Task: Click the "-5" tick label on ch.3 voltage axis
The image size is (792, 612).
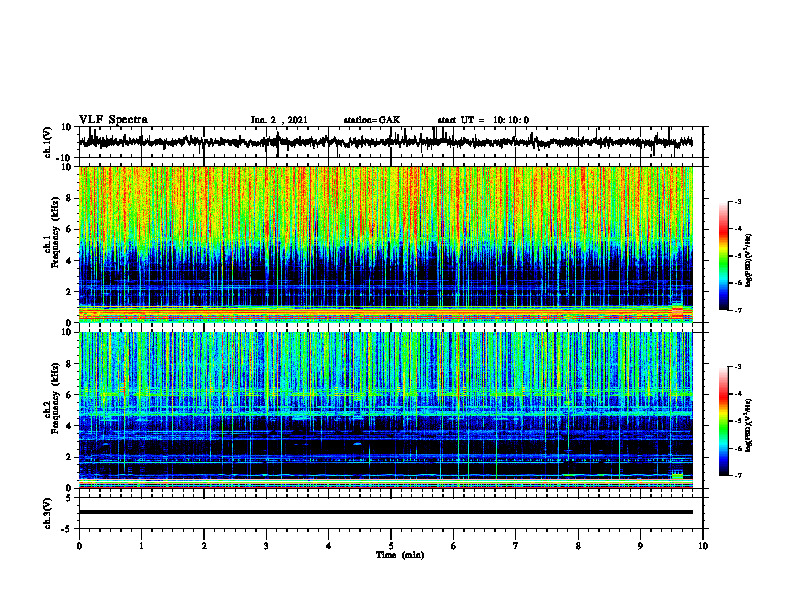Action: [x=68, y=529]
